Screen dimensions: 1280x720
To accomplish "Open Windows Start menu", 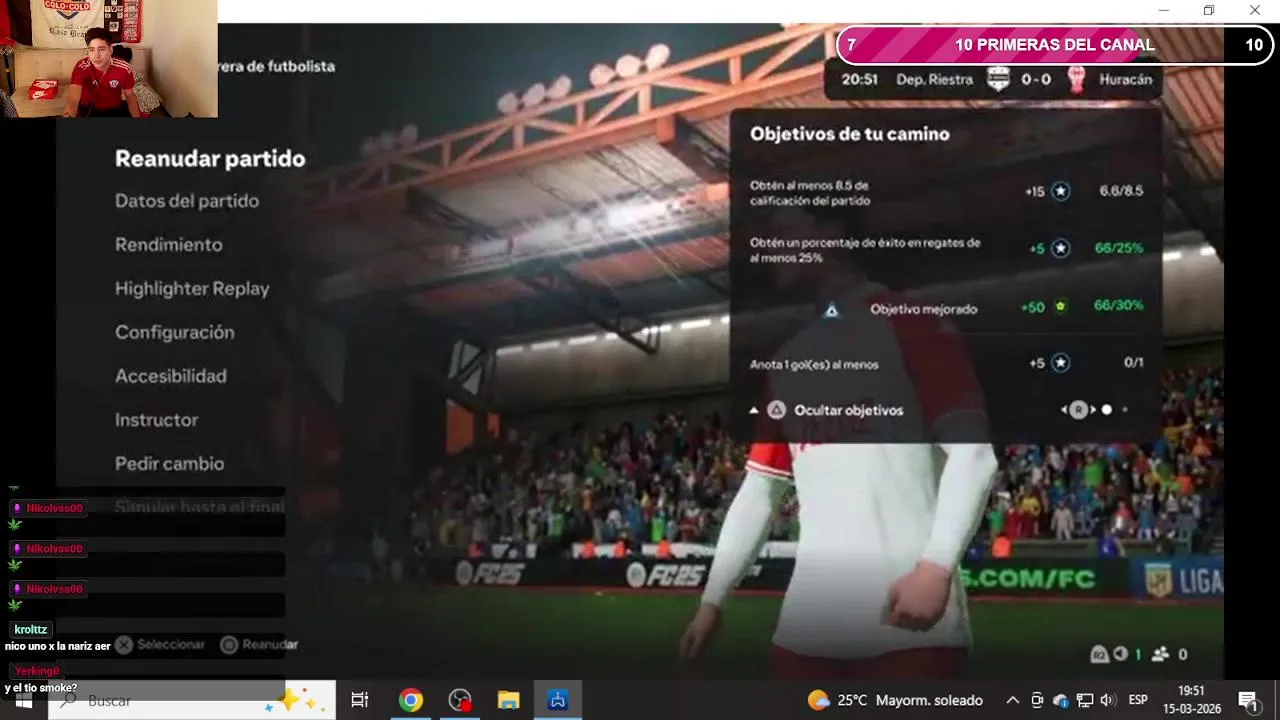I will click(x=24, y=700).
